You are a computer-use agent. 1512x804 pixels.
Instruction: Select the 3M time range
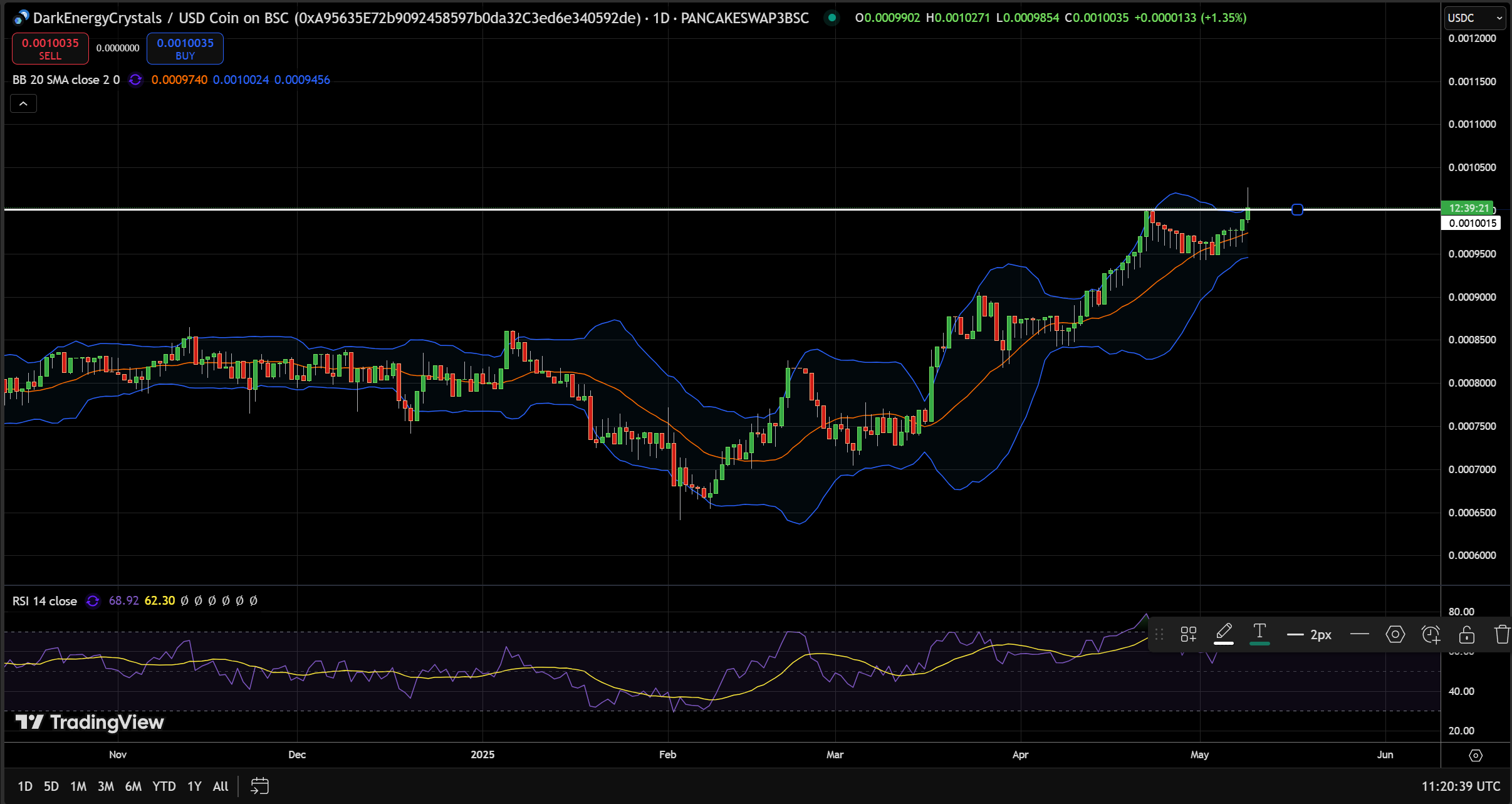pos(105,786)
